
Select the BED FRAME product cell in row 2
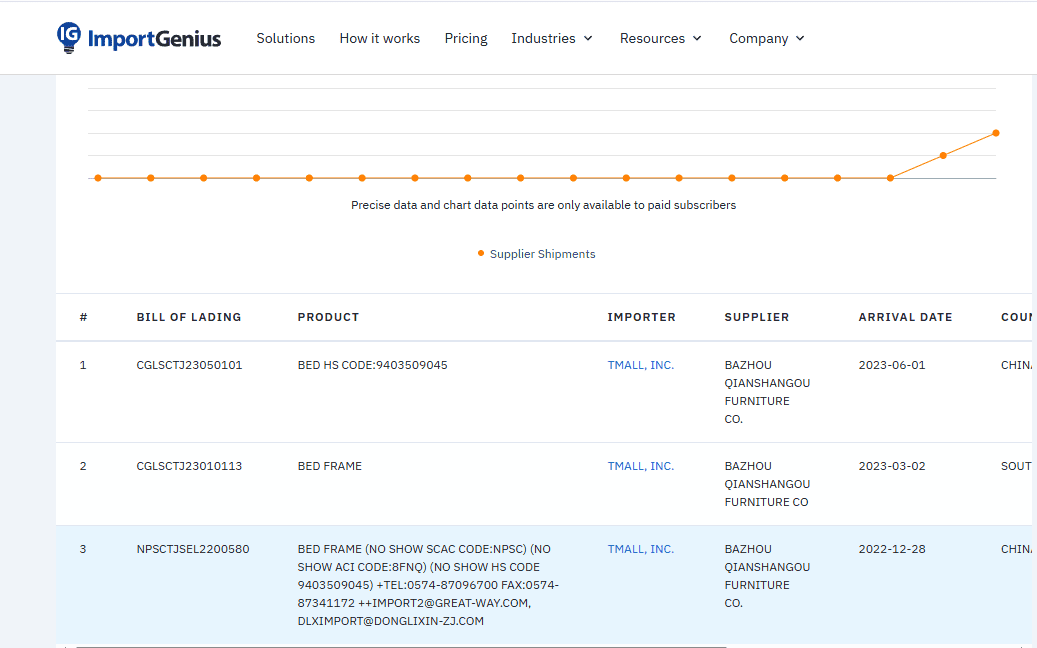[330, 466]
